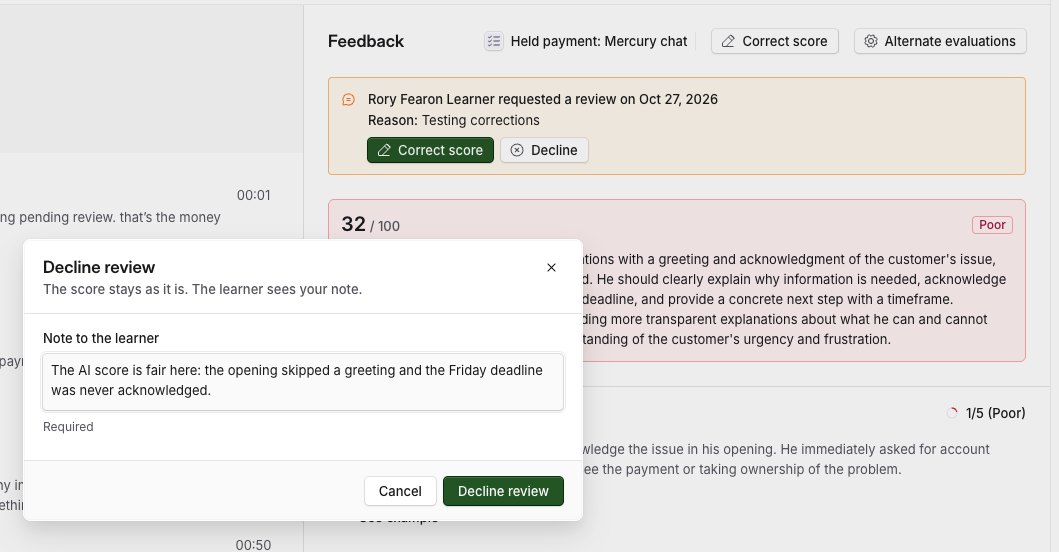Click 'The score stays as it is' subtitle
The image size is (1059, 552).
(x=203, y=289)
